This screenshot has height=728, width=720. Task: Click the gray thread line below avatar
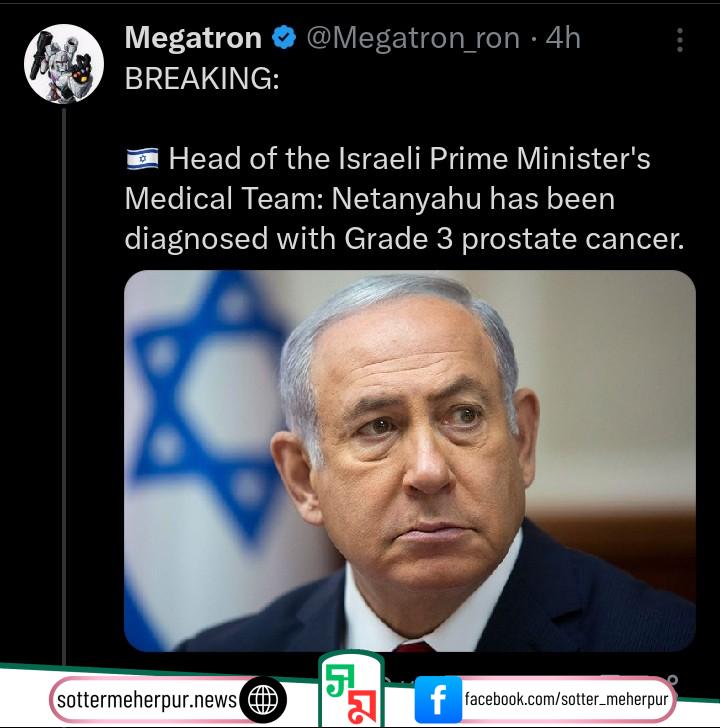pyautogui.click(x=64, y=386)
